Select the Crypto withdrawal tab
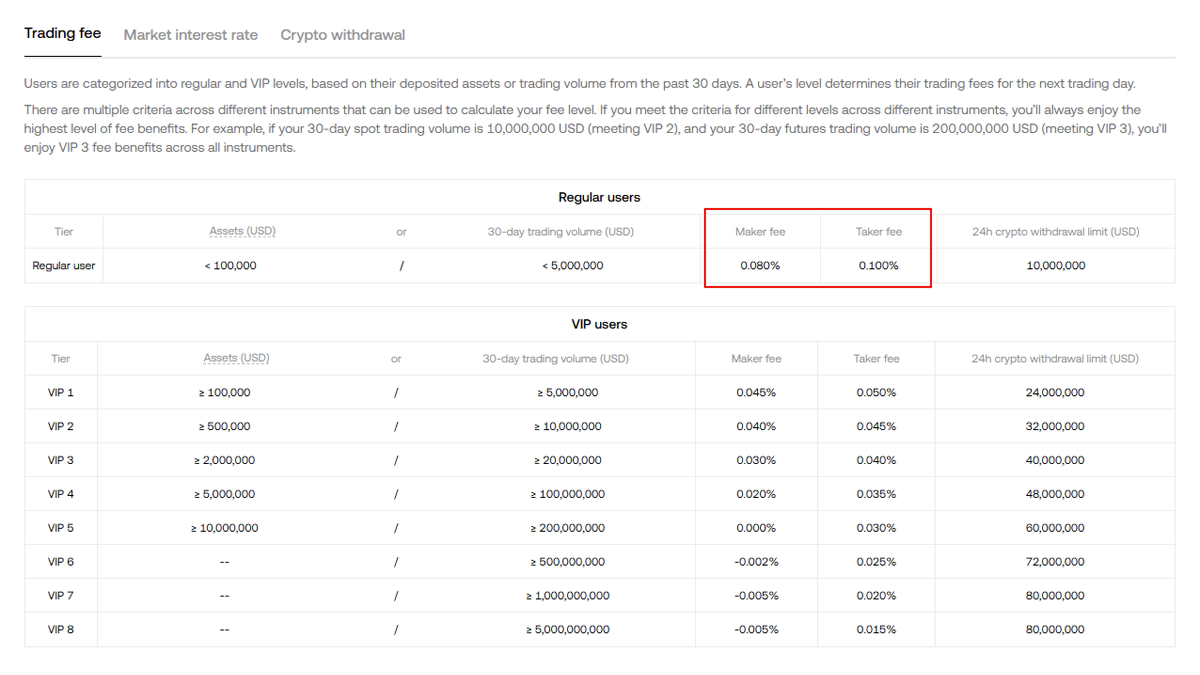The width and height of the screenshot is (1200, 675). click(x=342, y=35)
